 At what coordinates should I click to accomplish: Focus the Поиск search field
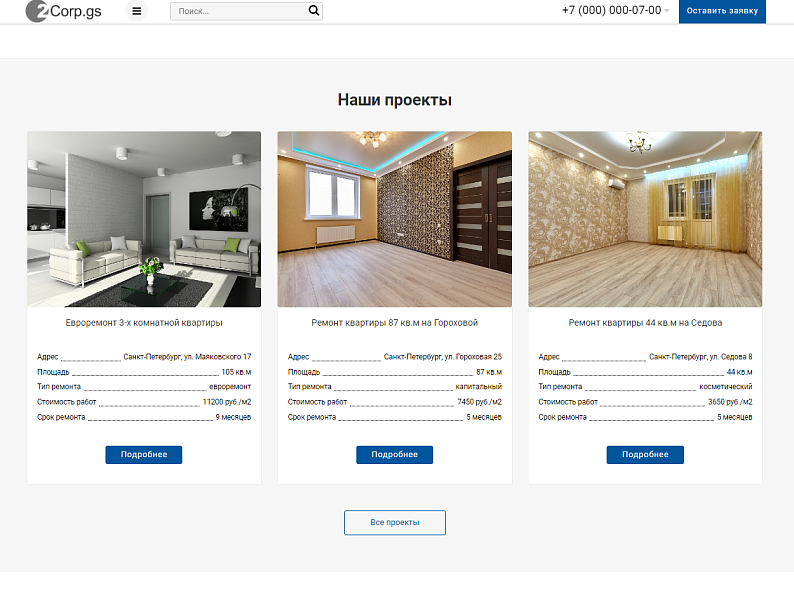pyautogui.click(x=238, y=11)
